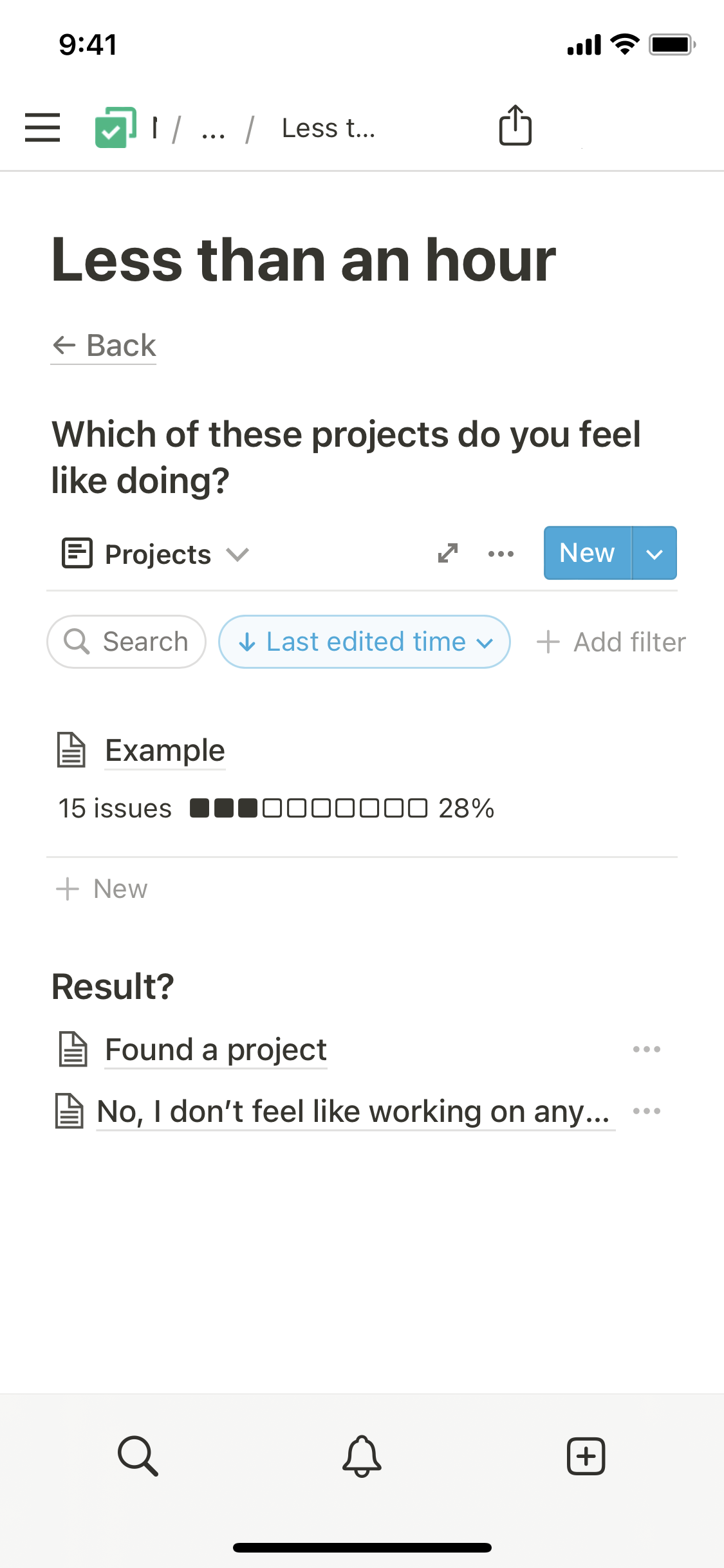The image size is (724, 1568).
Task: Click the Example progress bar
Action: pos(309,808)
